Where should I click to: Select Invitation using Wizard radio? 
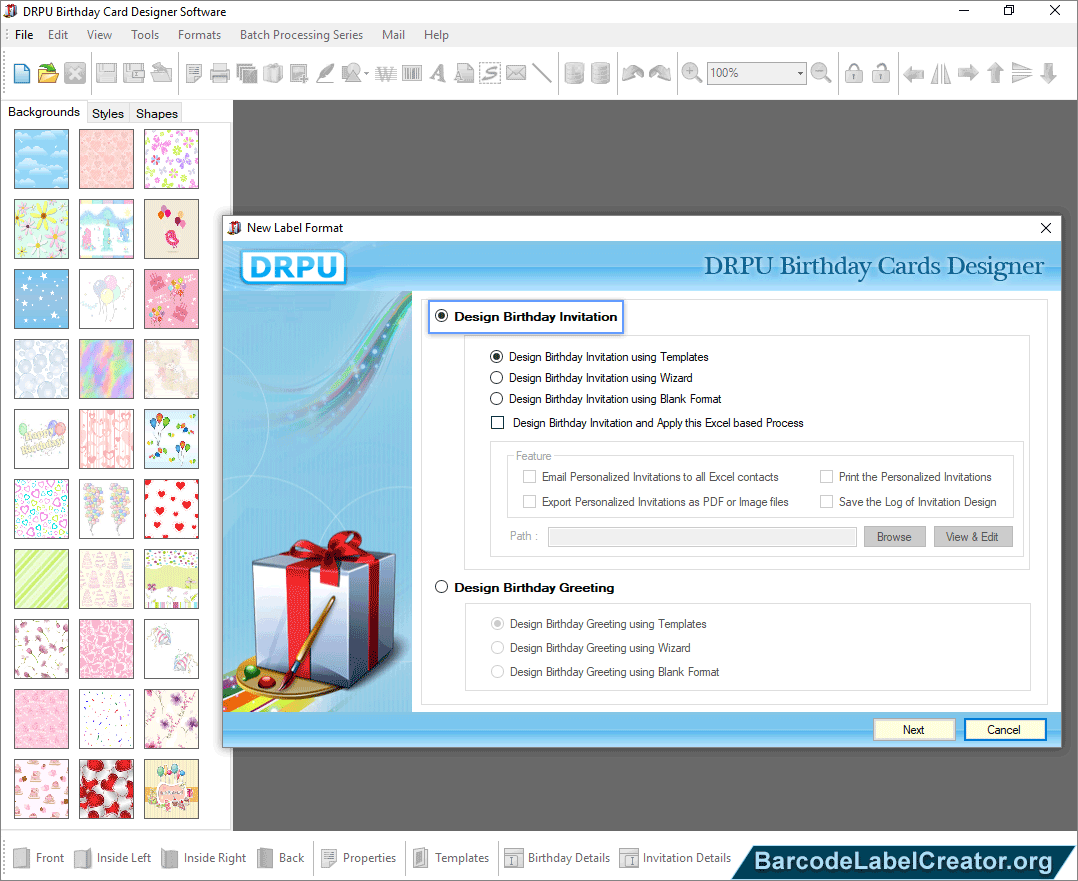point(496,378)
